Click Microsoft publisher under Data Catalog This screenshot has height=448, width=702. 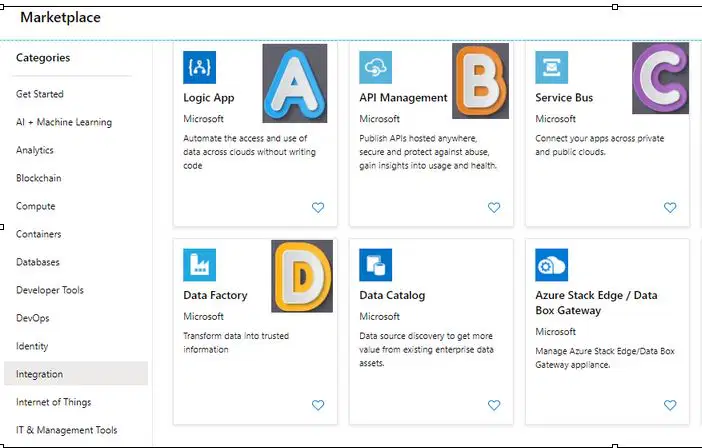pyautogui.click(x=379, y=316)
